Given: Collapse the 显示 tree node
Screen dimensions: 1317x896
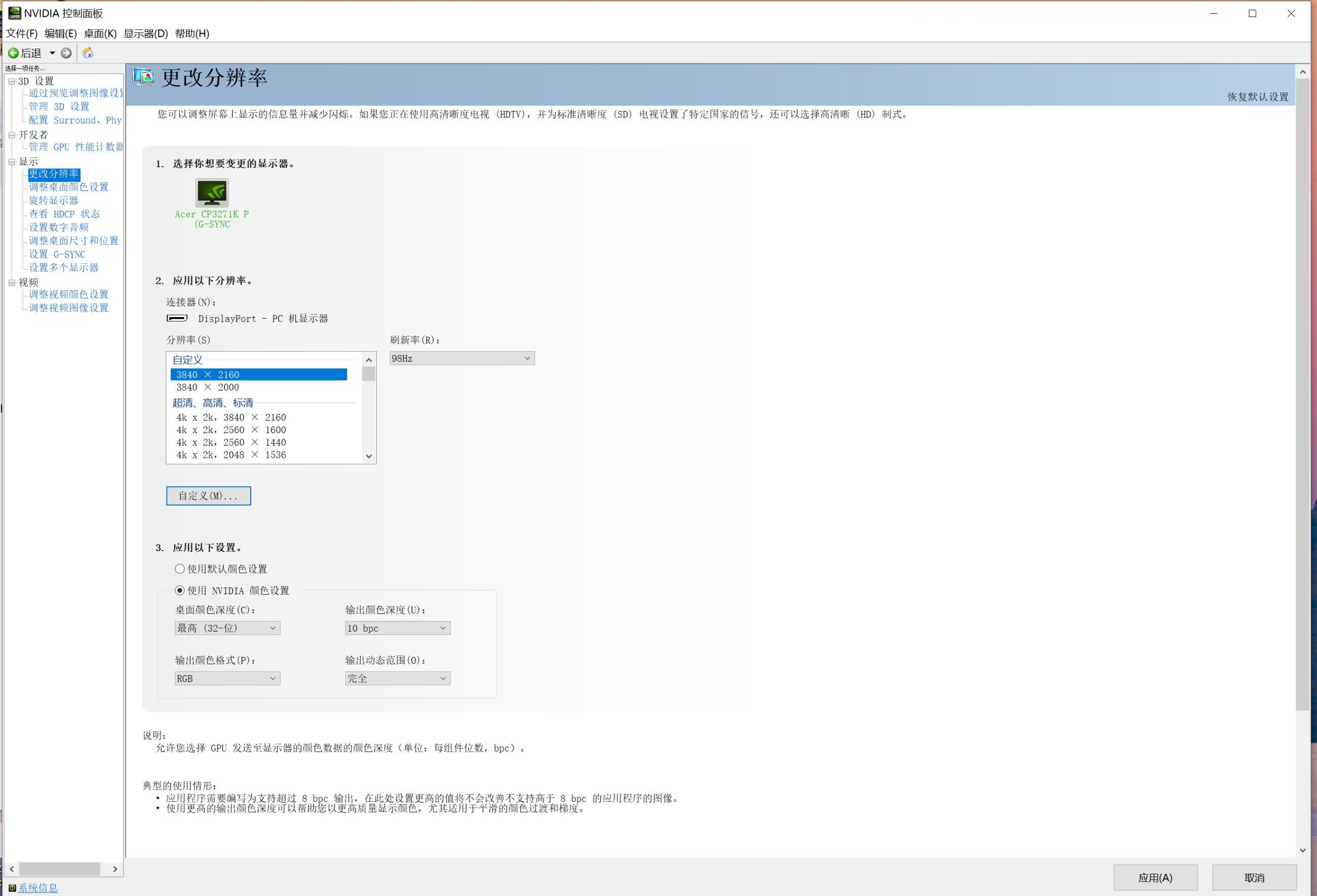Looking at the screenshot, I should pos(11,162).
